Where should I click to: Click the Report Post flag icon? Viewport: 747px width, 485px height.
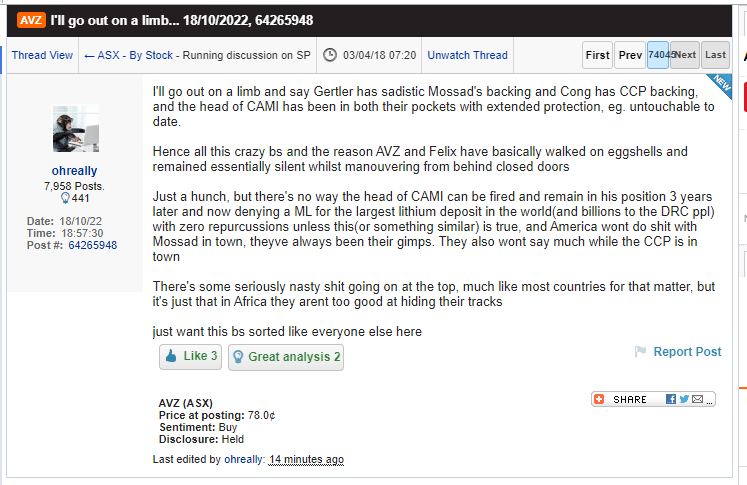640,352
